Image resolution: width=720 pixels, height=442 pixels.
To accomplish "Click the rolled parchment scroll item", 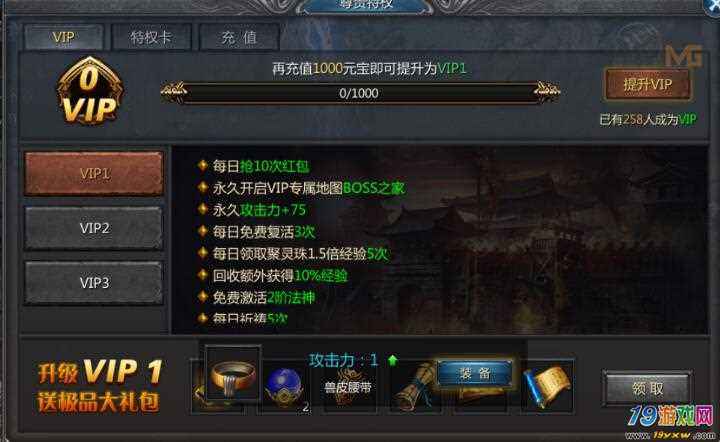I will click(412, 387).
